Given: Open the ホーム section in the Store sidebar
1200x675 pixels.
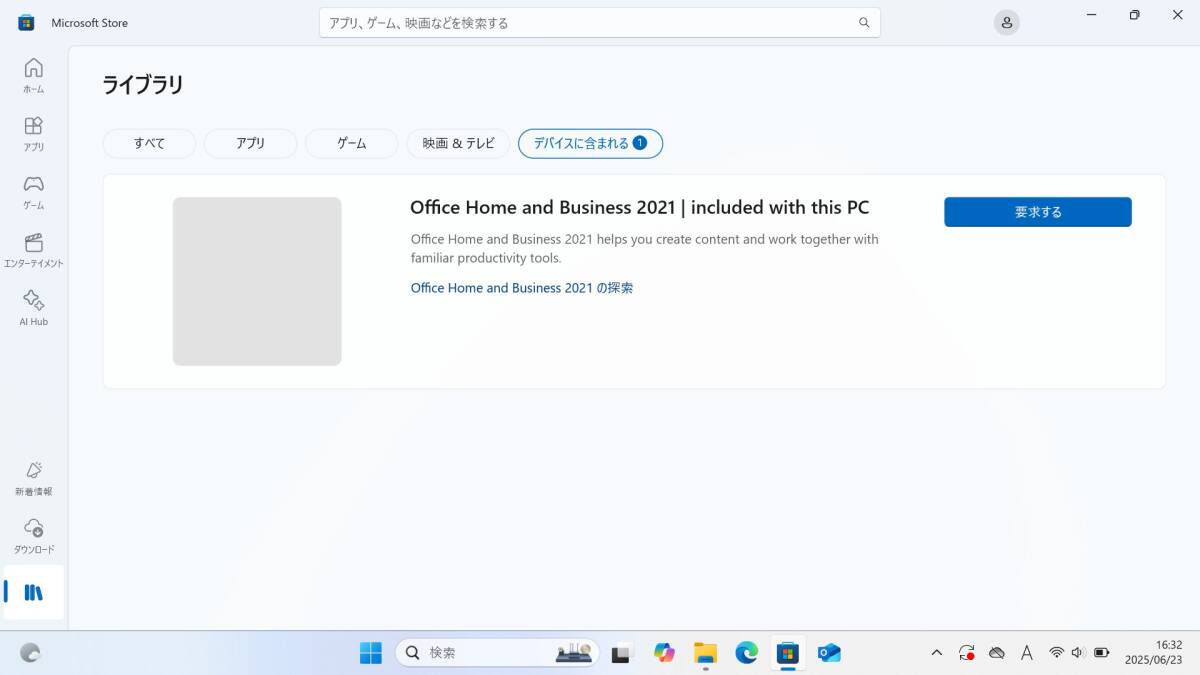Looking at the screenshot, I should tap(33, 75).
